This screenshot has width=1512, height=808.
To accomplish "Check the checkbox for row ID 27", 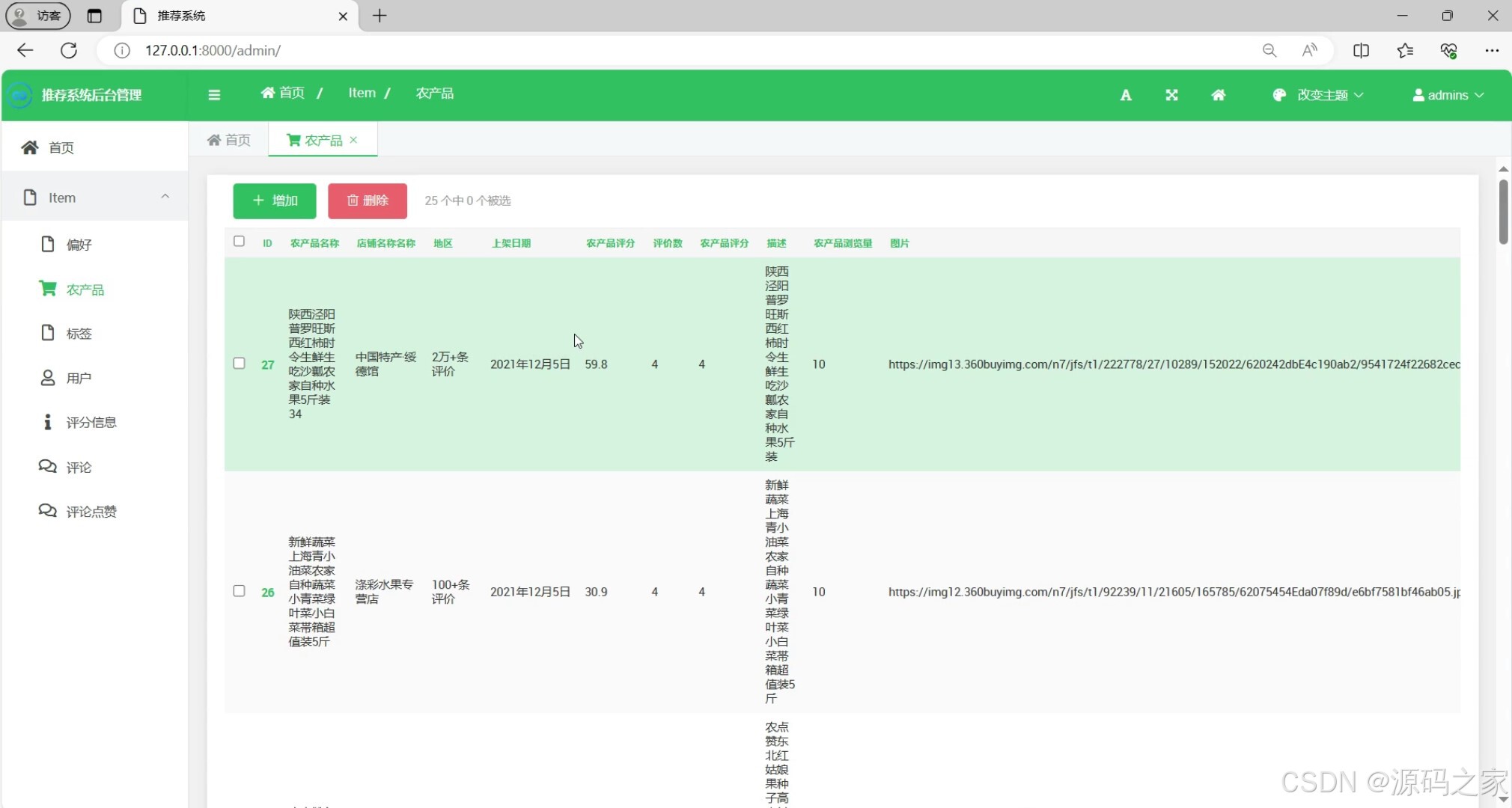I will [239, 364].
